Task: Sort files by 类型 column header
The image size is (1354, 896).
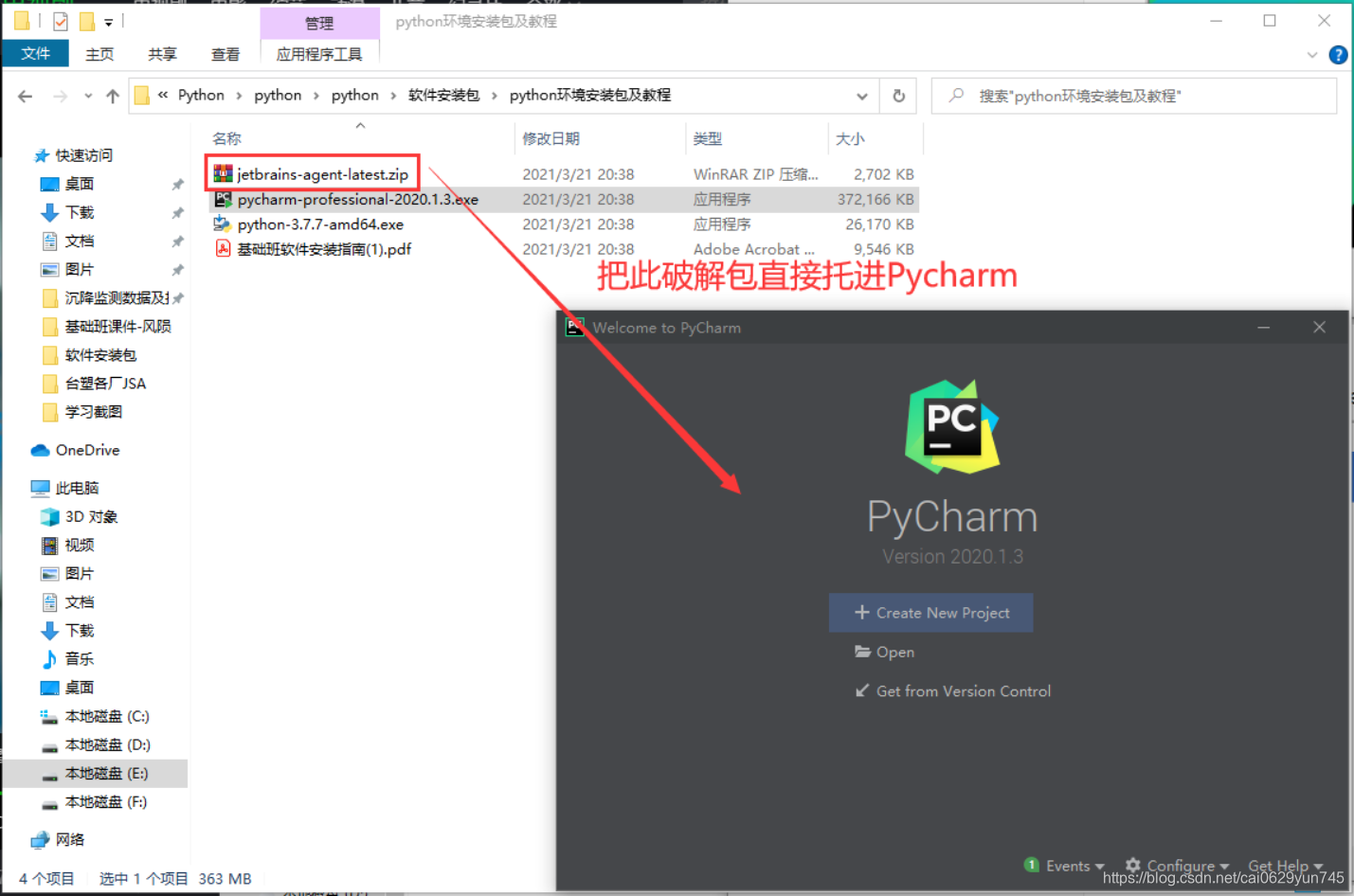Action: [707, 138]
